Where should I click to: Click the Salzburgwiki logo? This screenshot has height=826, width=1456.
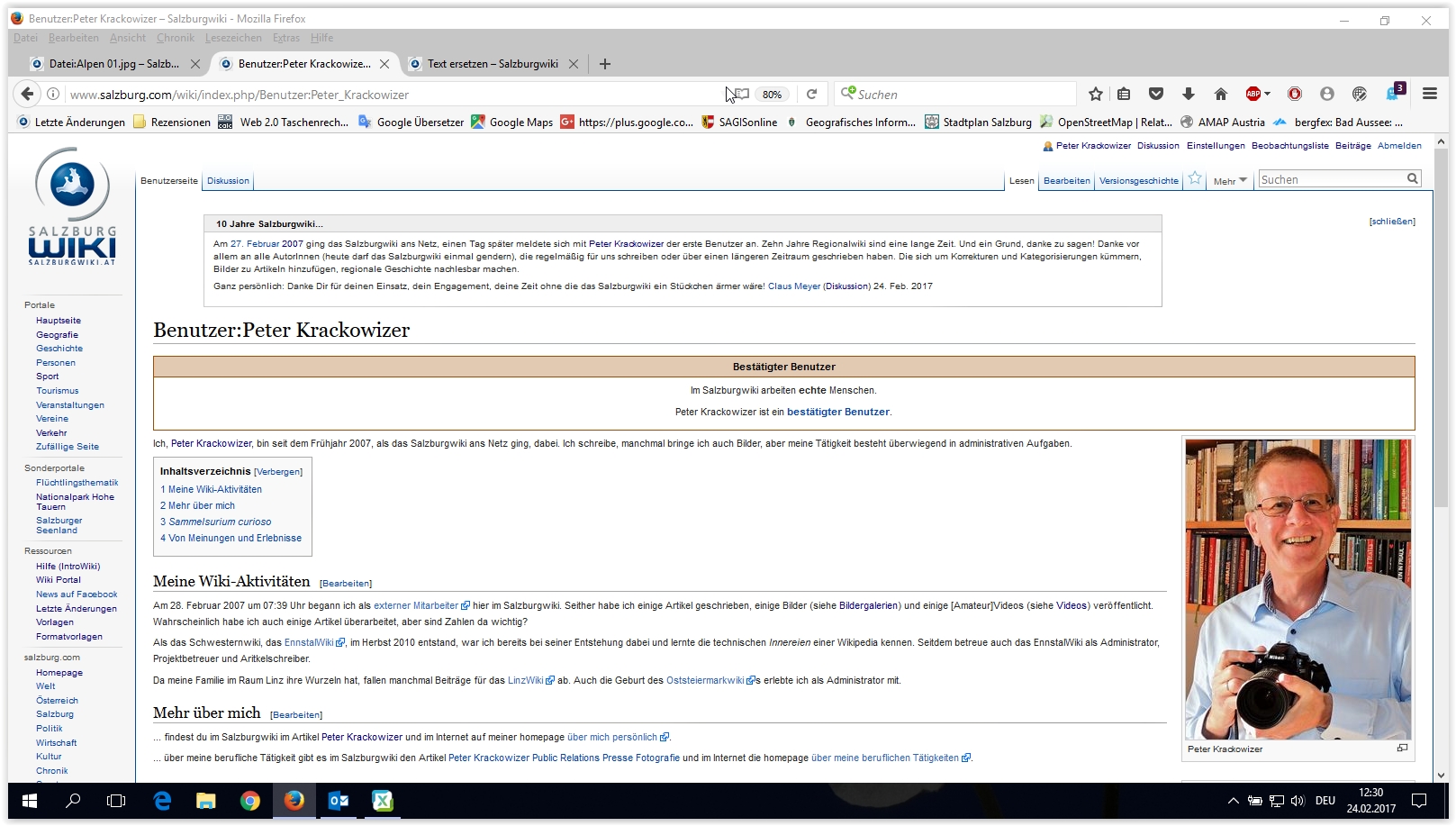[x=72, y=207]
